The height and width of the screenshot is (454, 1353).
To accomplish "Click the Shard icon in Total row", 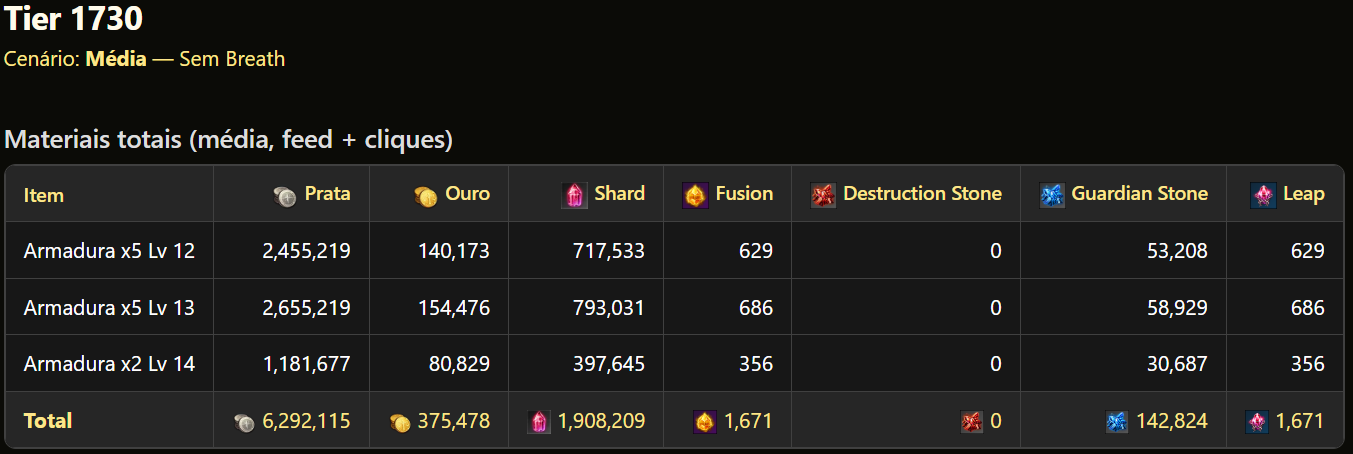I will point(539,423).
